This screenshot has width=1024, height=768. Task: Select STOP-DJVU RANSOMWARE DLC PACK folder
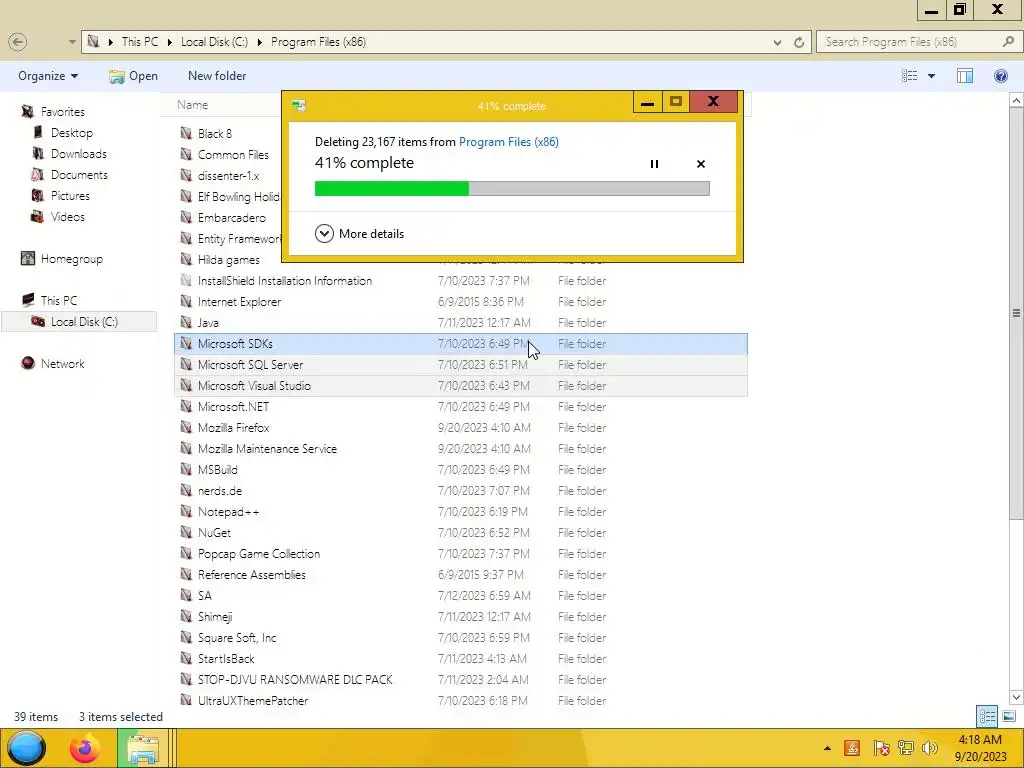click(295, 680)
